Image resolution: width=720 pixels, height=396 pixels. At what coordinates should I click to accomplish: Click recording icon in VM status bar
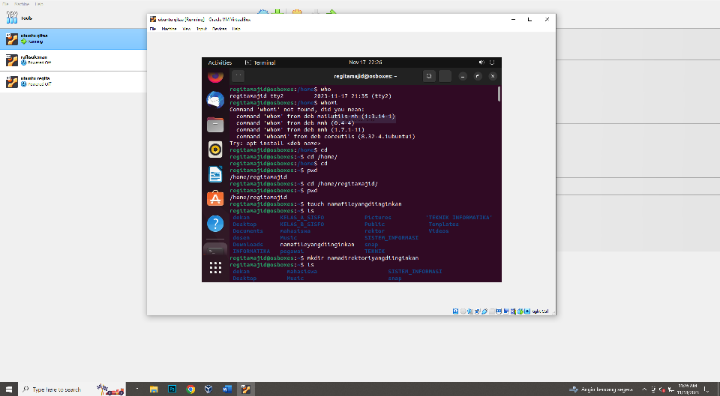(x=506, y=311)
